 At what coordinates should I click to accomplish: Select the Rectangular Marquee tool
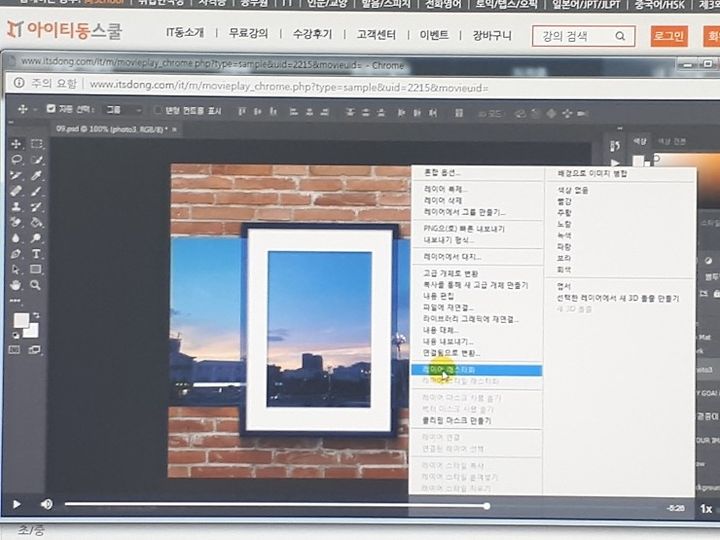pos(36,144)
